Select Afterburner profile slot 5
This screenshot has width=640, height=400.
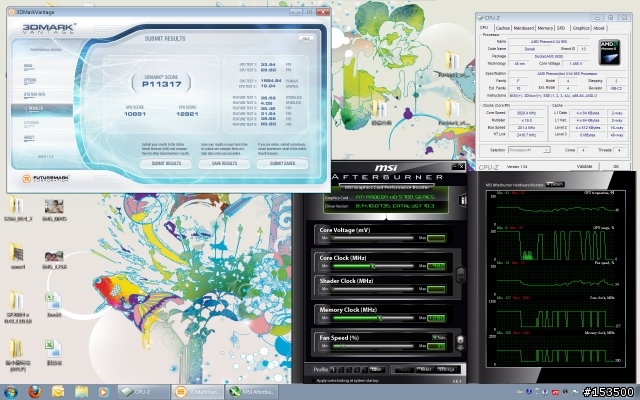click(364, 370)
